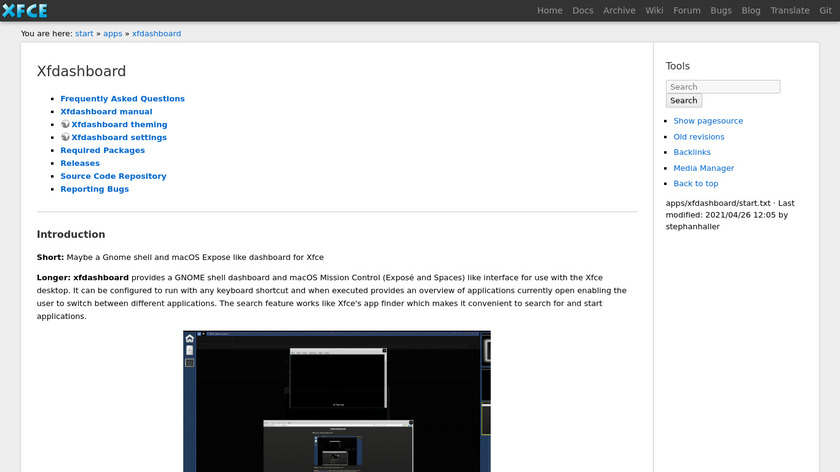Open Old revisions link
The height and width of the screenshot is (472, 840).
coord(699,137)
